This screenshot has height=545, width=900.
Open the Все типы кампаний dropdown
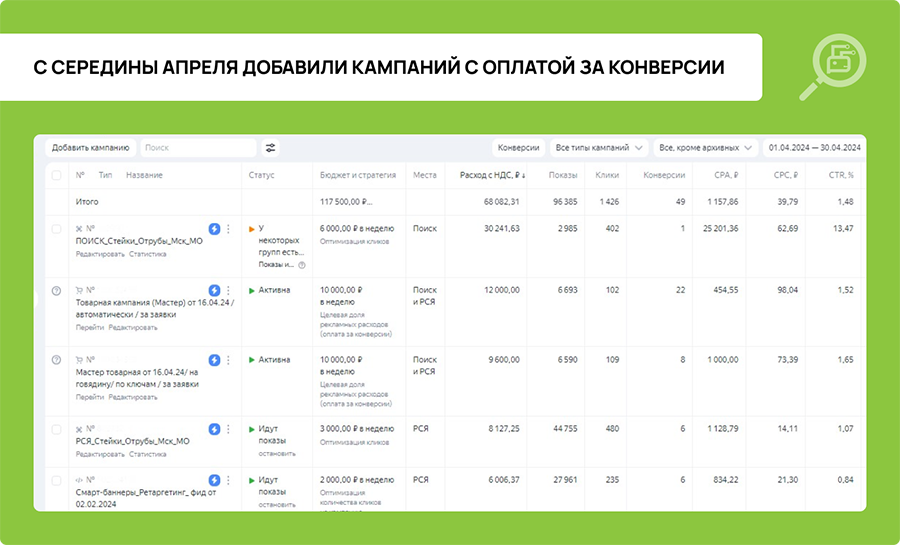tap(599, 148)
